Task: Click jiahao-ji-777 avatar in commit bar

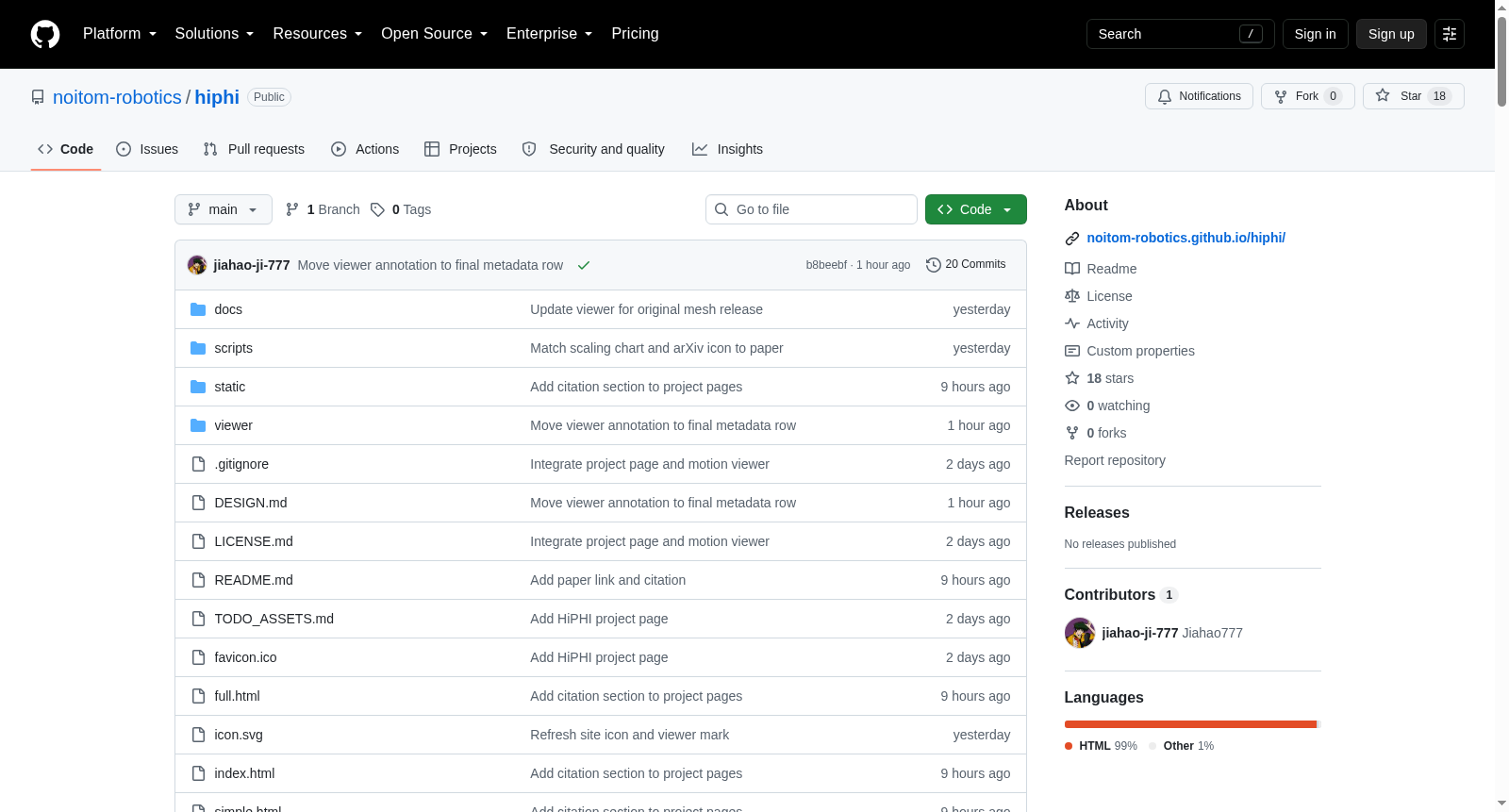Action: tap(197, 265)
